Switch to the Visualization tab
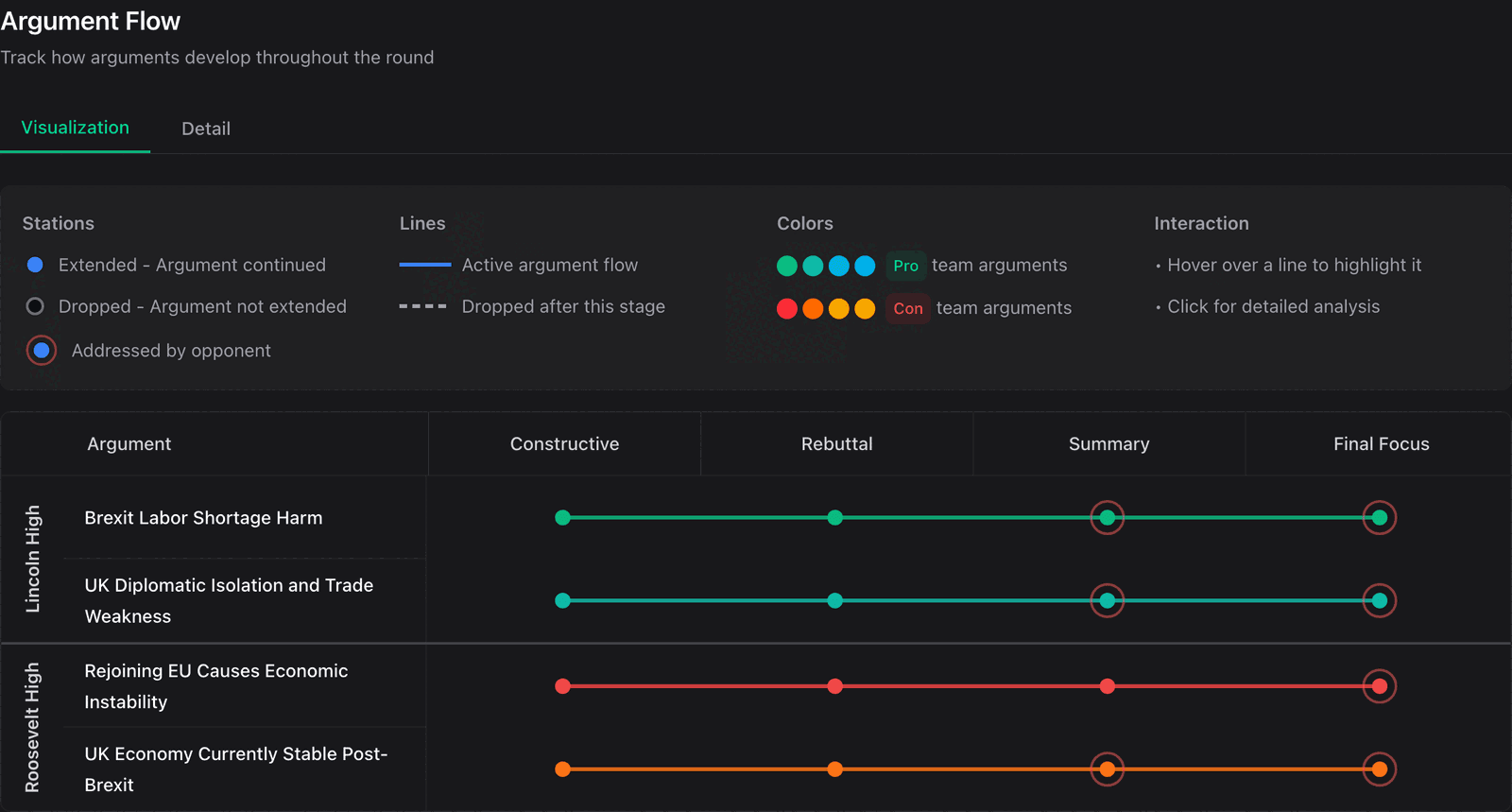The height and width of the screenshot is (812, 1512). point(75,128)
